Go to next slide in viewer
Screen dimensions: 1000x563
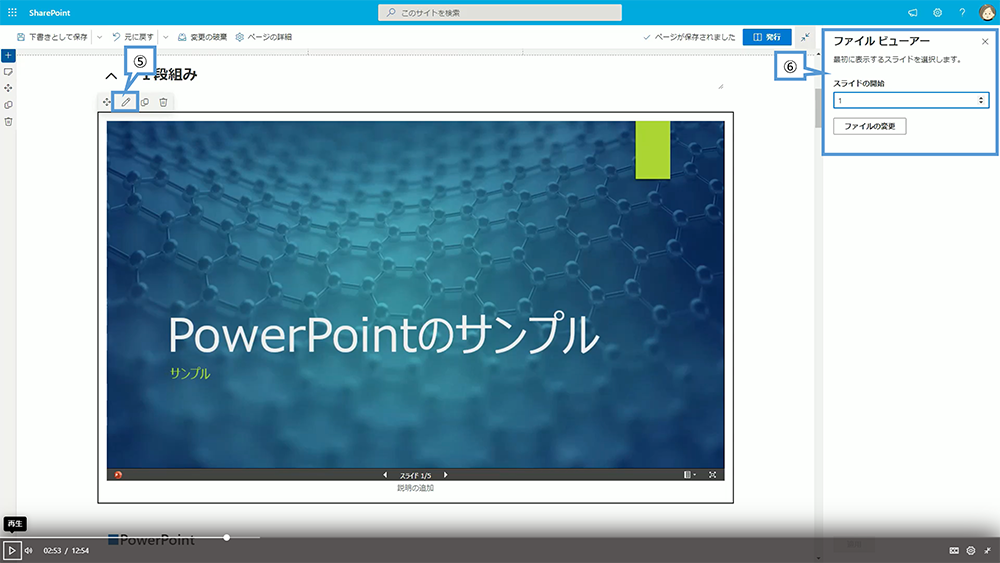[x=445, y=475]
